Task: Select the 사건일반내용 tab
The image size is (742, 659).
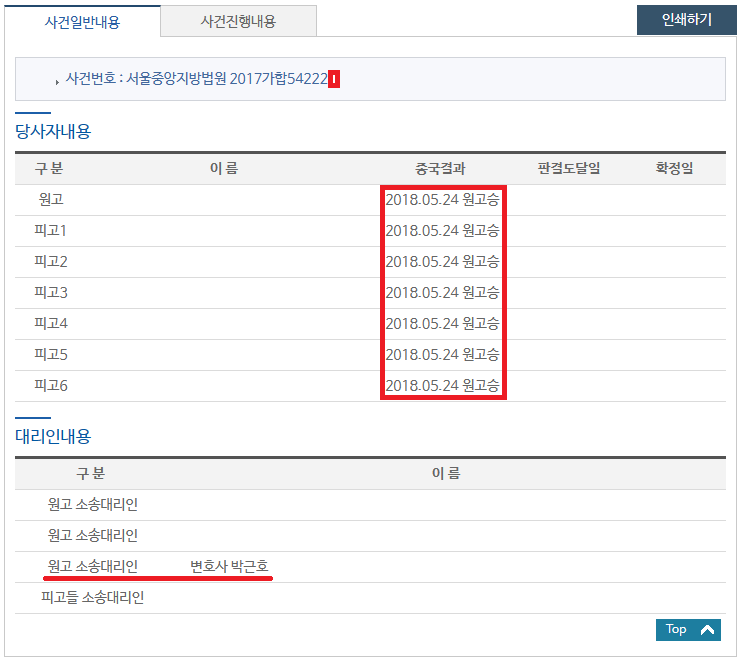Action: [82, 21]
